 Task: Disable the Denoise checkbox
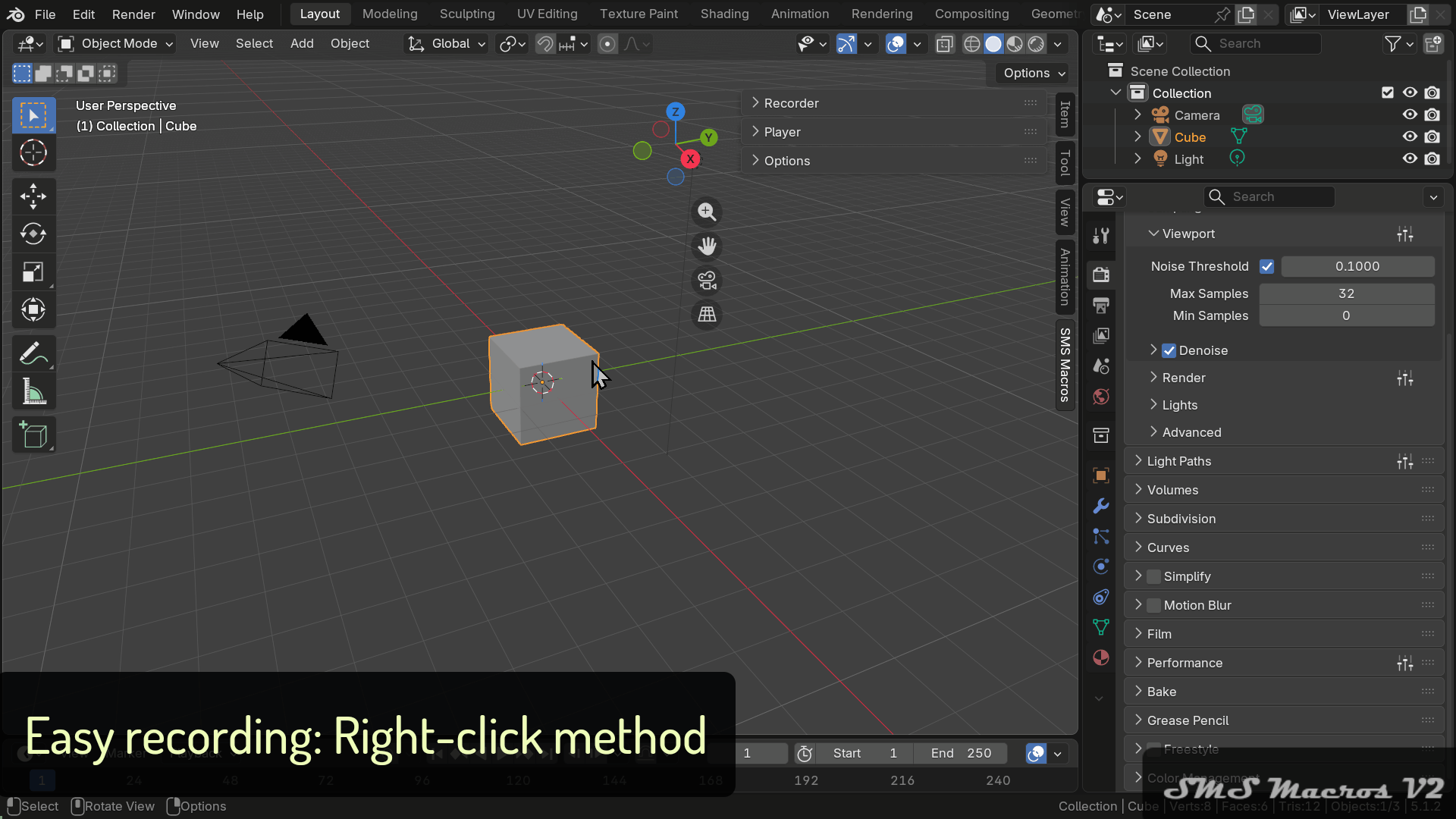[1169, 350]
